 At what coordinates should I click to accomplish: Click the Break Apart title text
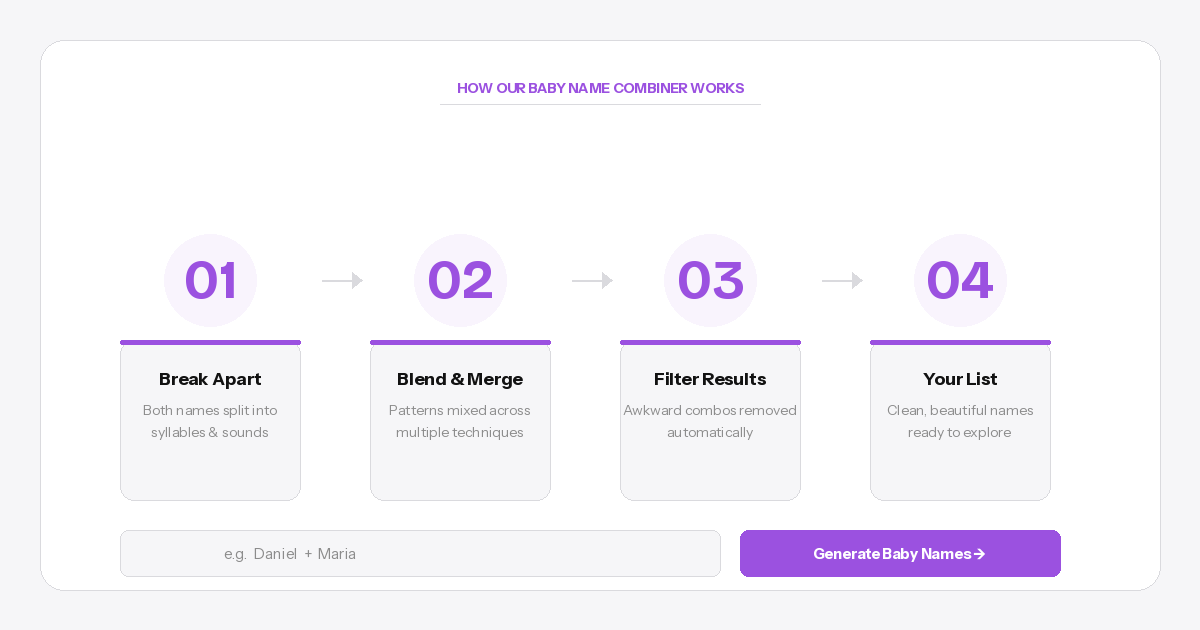pos(210,379)
